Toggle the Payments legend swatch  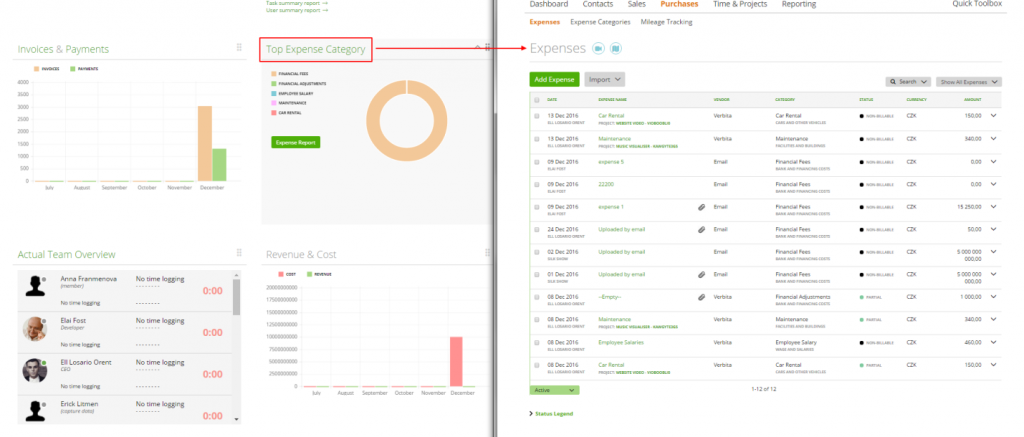point(73,69)
